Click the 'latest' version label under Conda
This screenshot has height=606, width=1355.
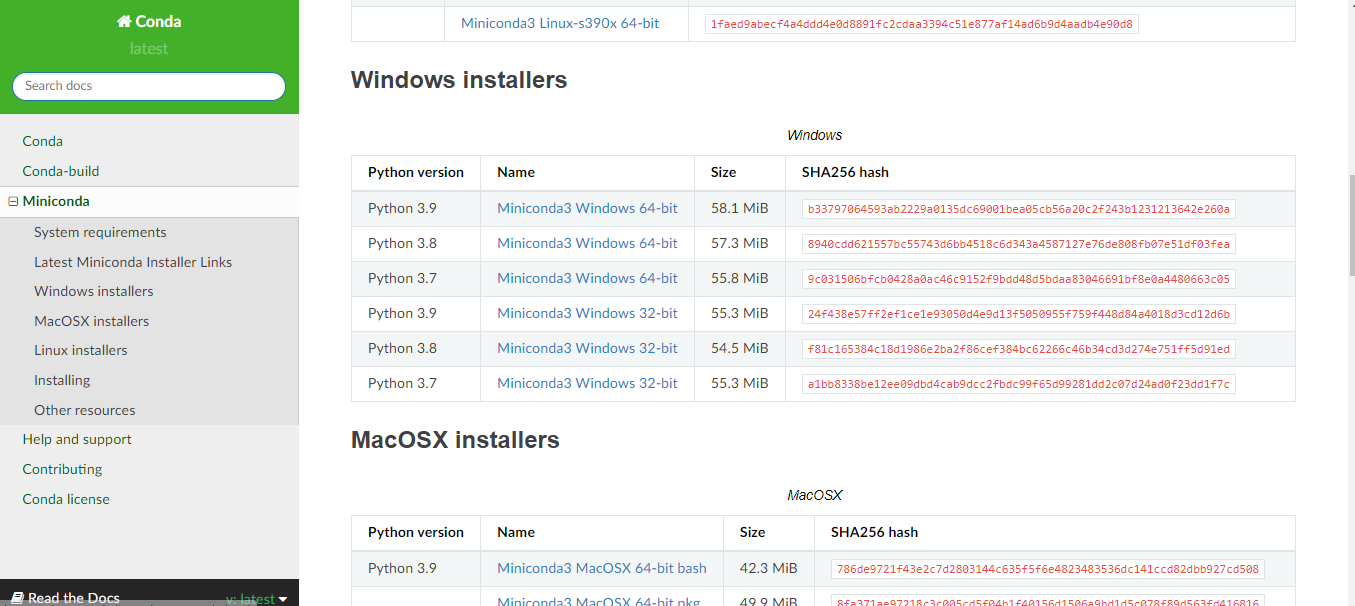(x=149, y=49)
